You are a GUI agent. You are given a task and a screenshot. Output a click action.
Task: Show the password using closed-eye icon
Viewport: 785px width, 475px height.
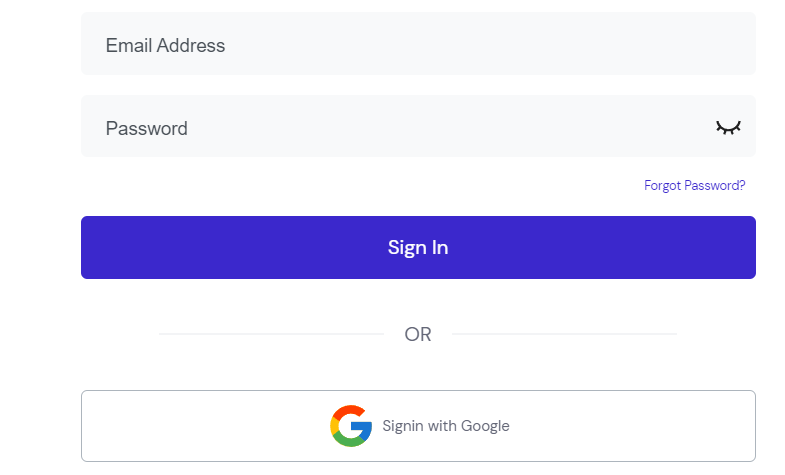coord(728,128)
